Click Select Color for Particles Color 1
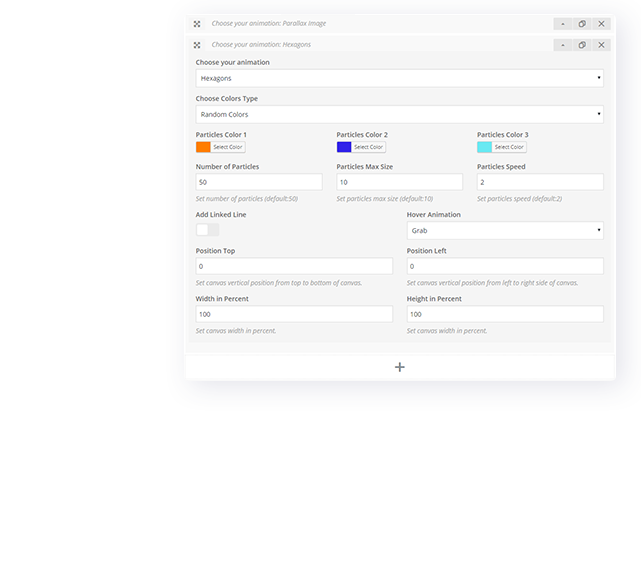This screenshot has height=570, width=641. click(x=227, y=147)
